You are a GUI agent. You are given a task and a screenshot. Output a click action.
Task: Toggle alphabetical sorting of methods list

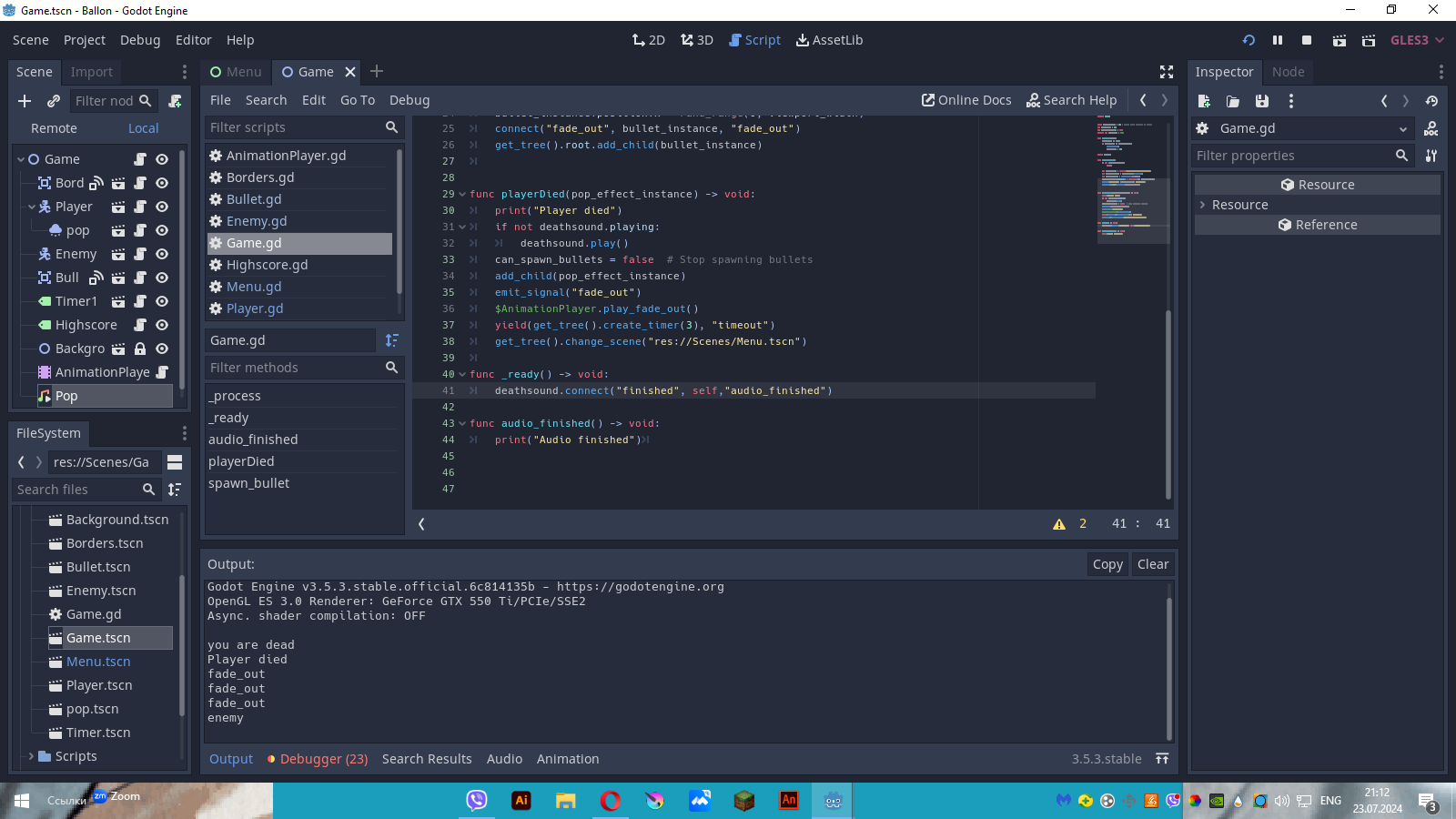pyautogui.click(x=392, y=340)
